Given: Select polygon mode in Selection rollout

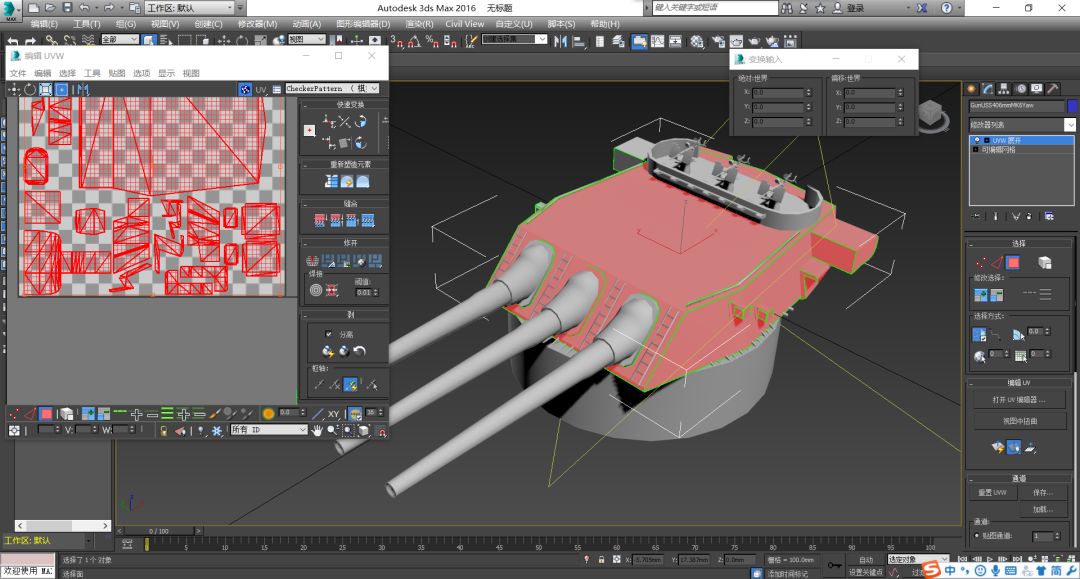Looking at the screenshot, I should click(1013, 262).
